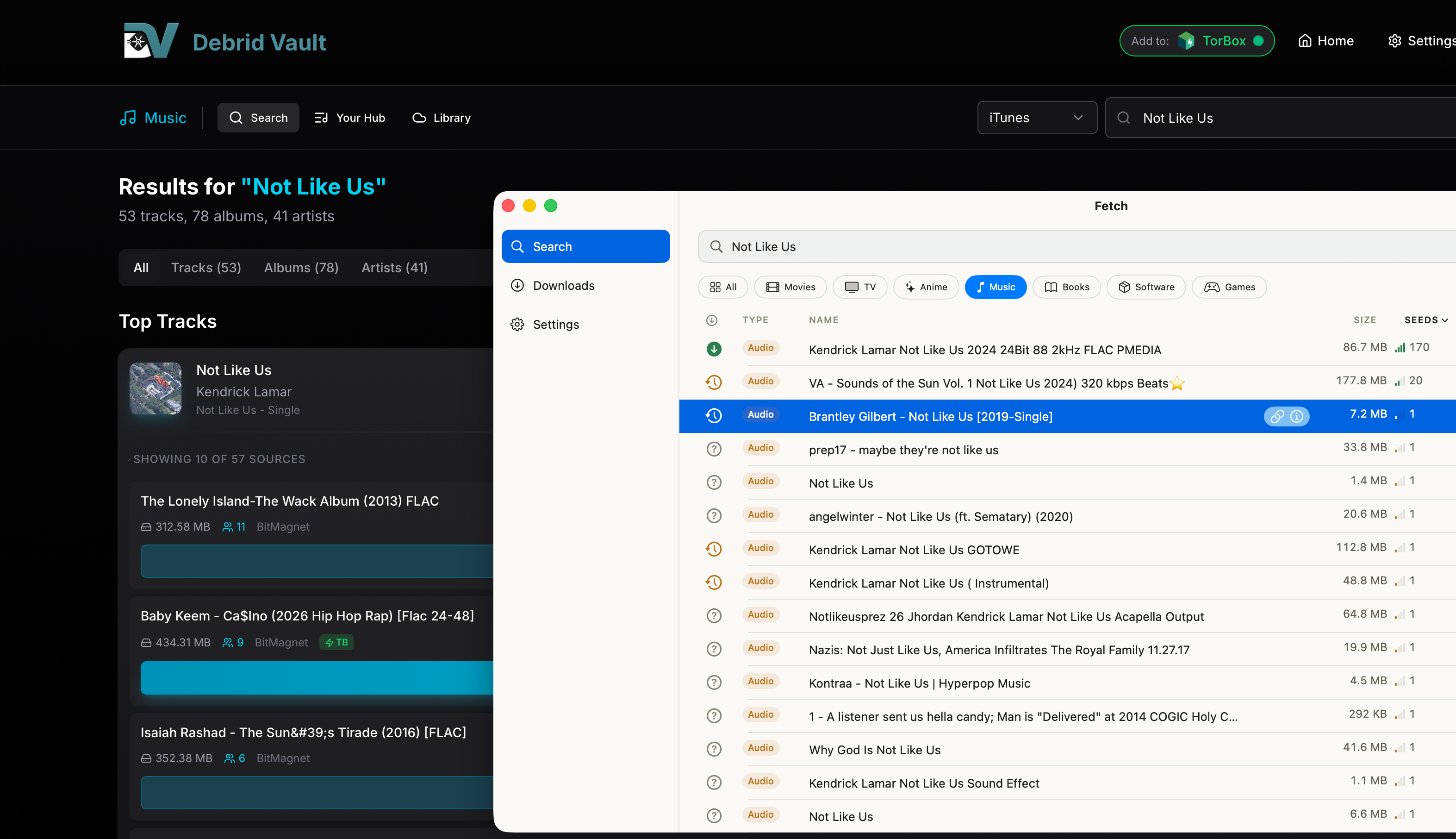Image resolution: width=1456 pixels, height=839 pixels.
Task: Sort Fetch results by Size column
Action: pyautogui.click(x=1364, y=320)
